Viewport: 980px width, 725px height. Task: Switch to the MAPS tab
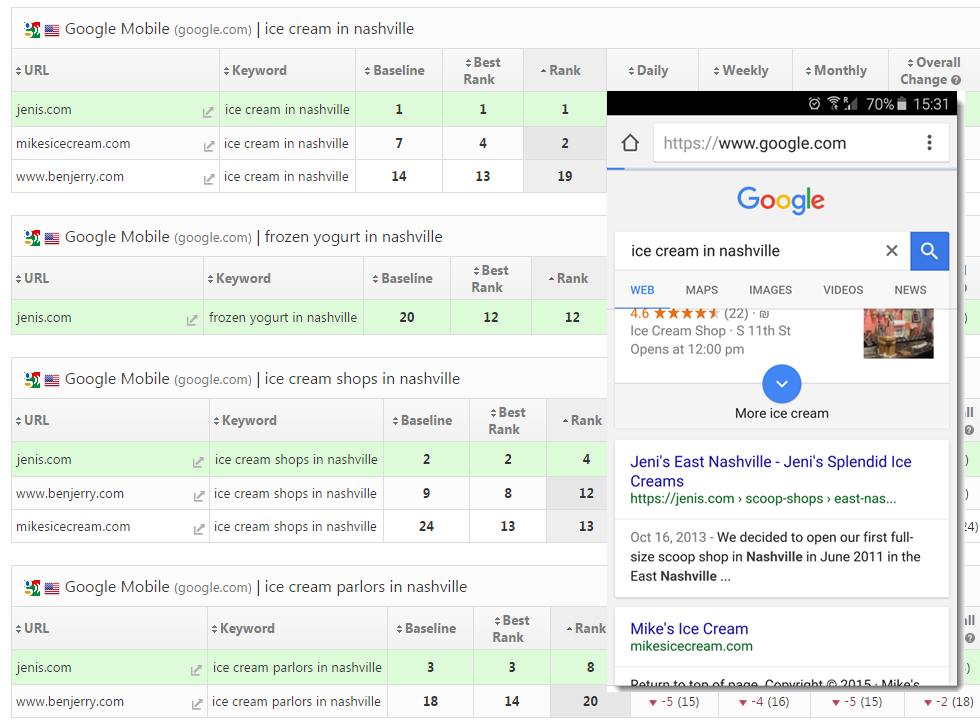(701, 290)
